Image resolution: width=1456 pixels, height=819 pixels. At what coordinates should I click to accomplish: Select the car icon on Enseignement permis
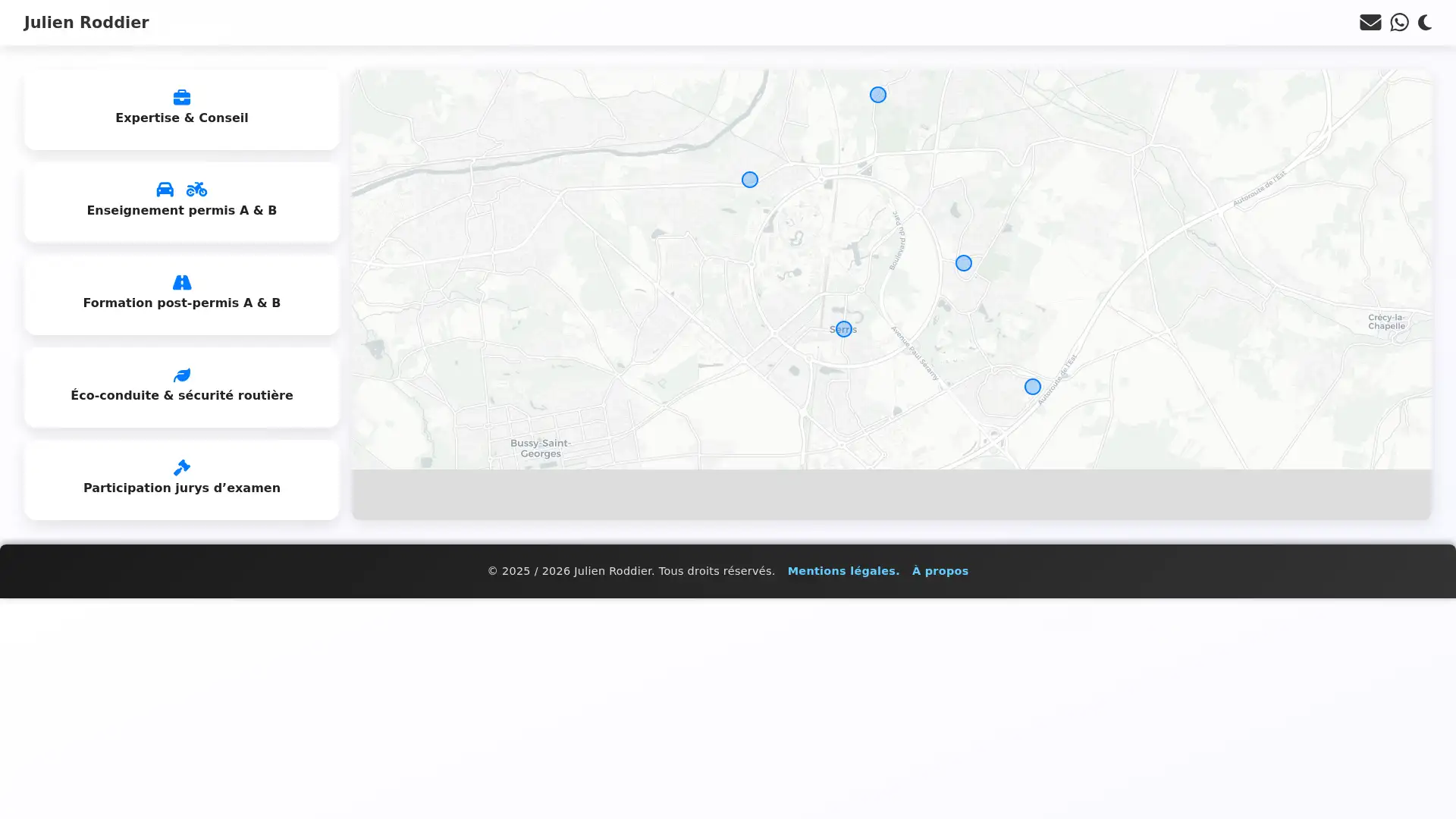pos(165,190)
